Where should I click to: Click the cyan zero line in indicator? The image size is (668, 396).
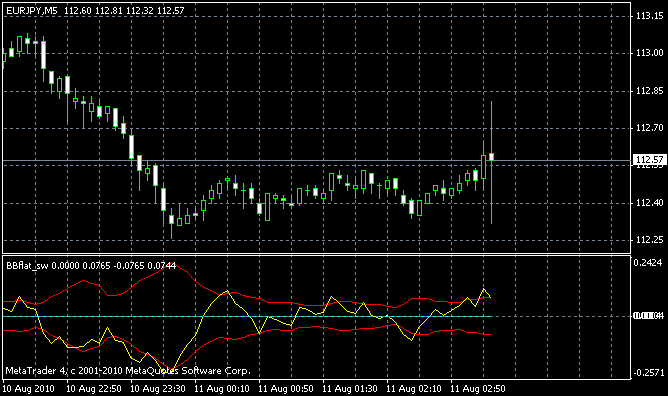coord(247,316)
